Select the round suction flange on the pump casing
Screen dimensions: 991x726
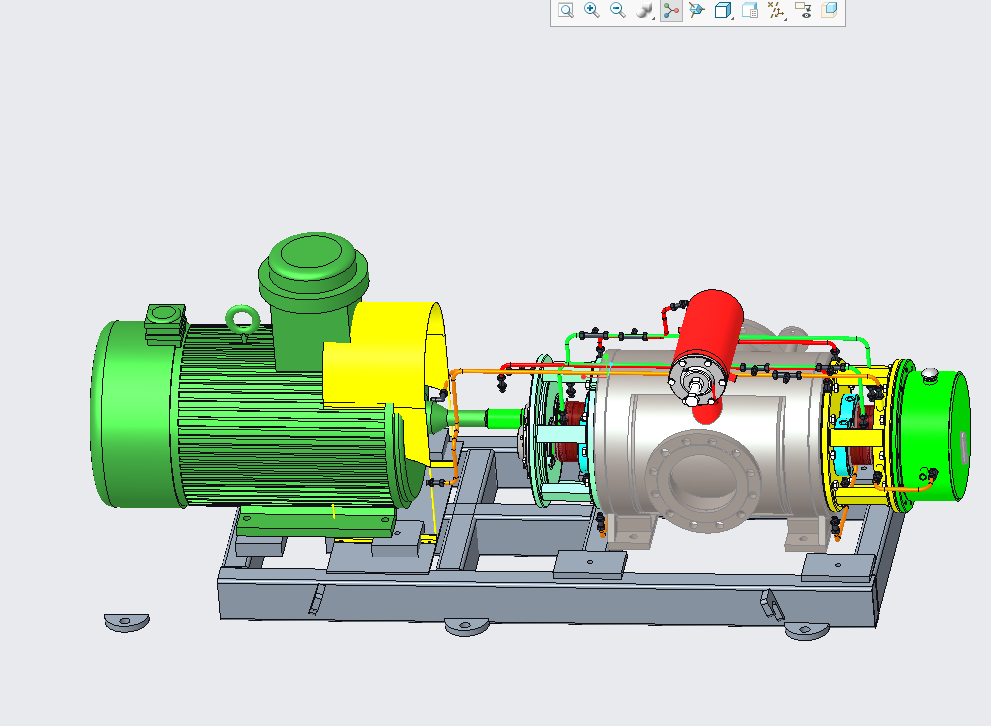click(x=703, y=479)
